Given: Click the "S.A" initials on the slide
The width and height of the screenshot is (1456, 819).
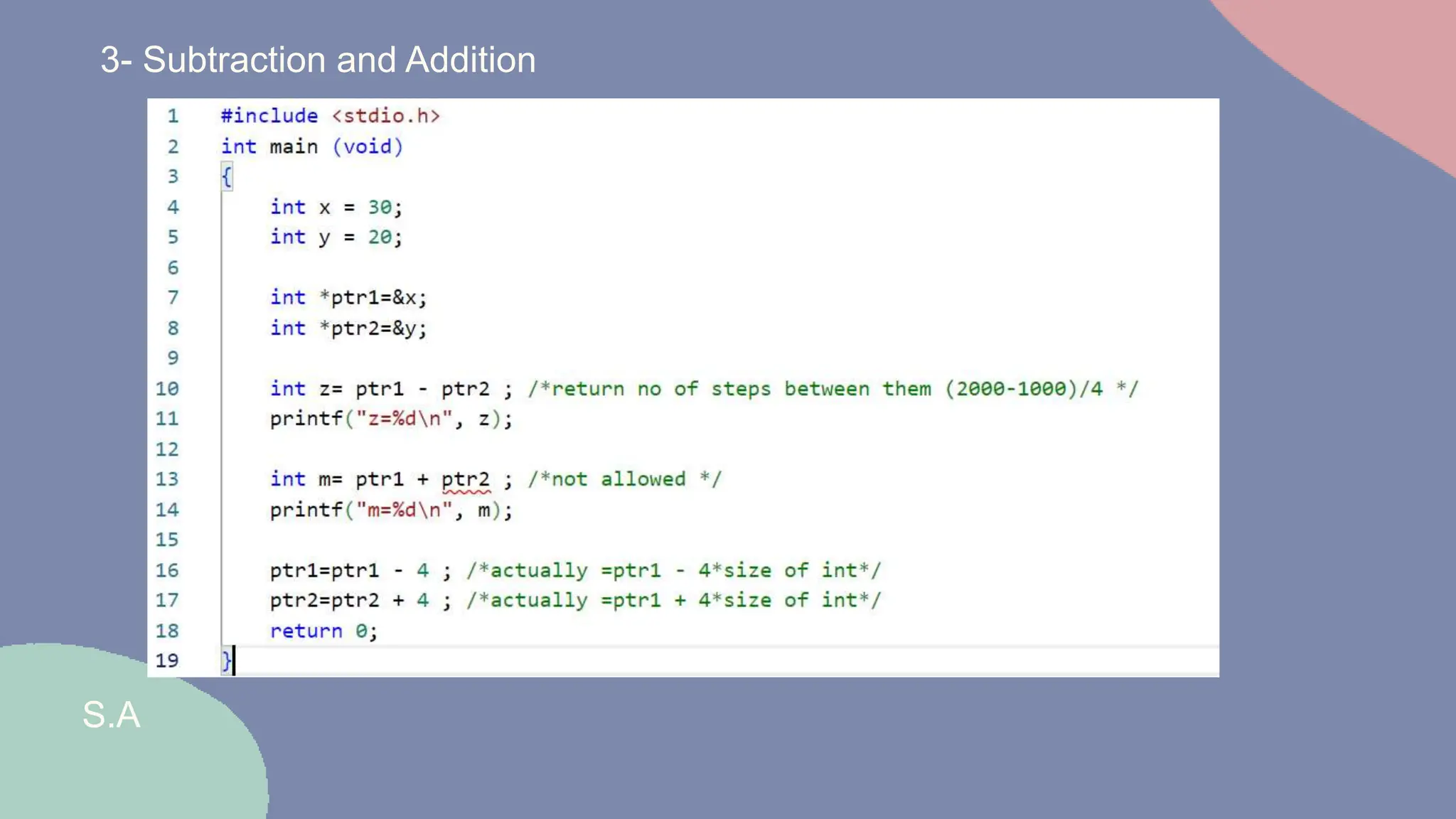Looking at the screenshot, I should click(112, 714).
